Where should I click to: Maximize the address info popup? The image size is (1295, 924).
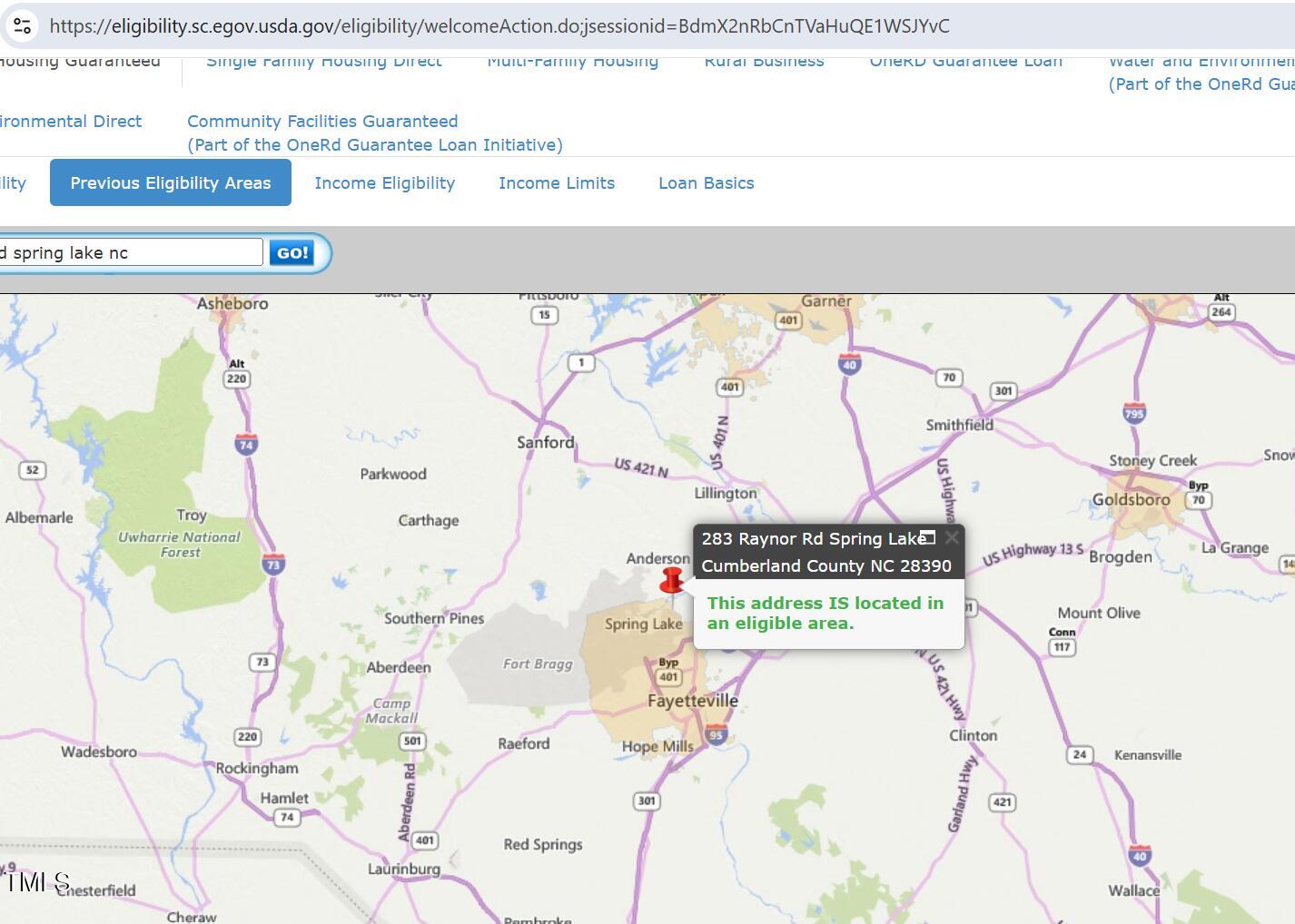927,537
